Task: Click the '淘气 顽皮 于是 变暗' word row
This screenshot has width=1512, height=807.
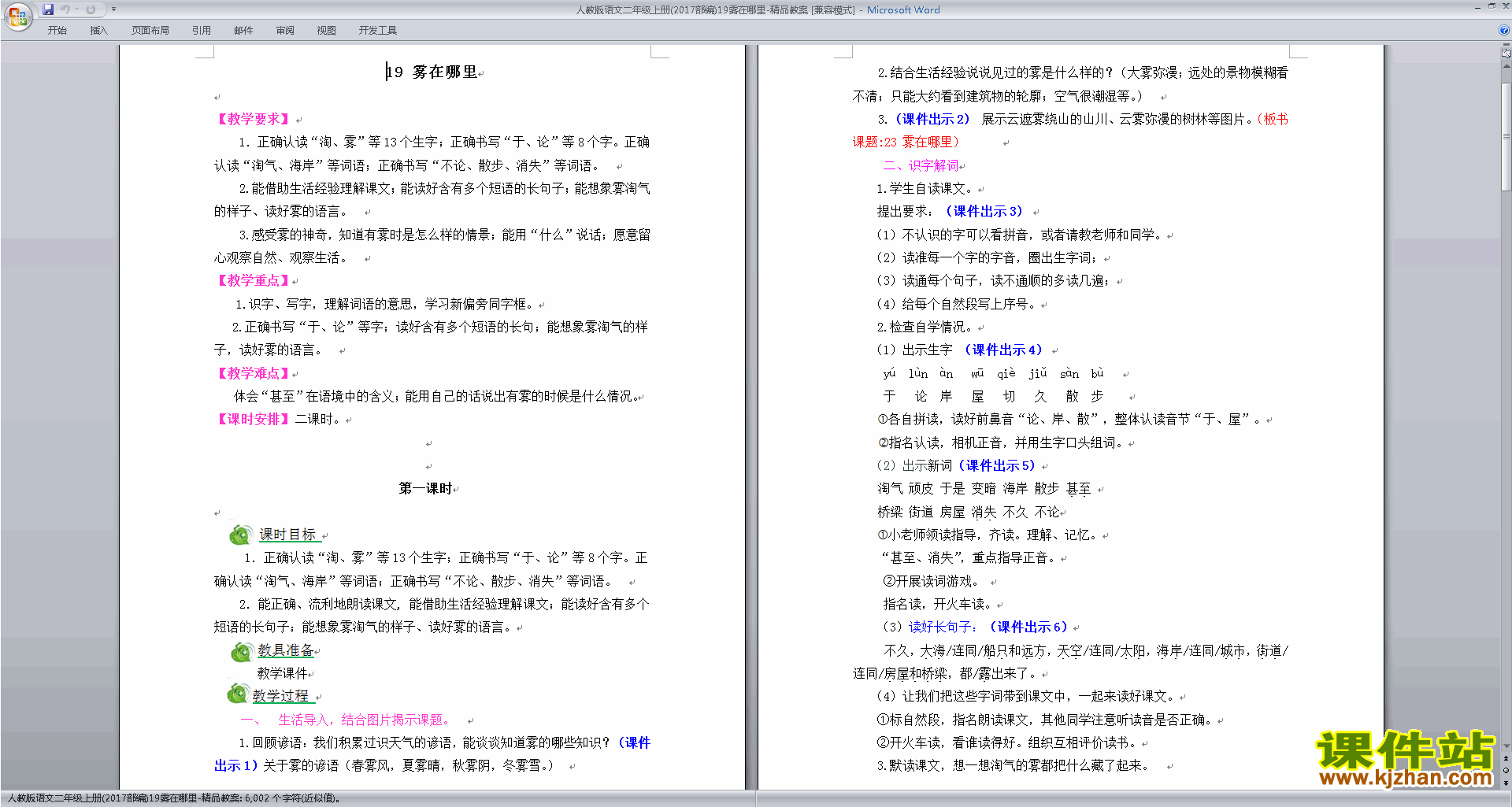Action: (x=937, y=489)
